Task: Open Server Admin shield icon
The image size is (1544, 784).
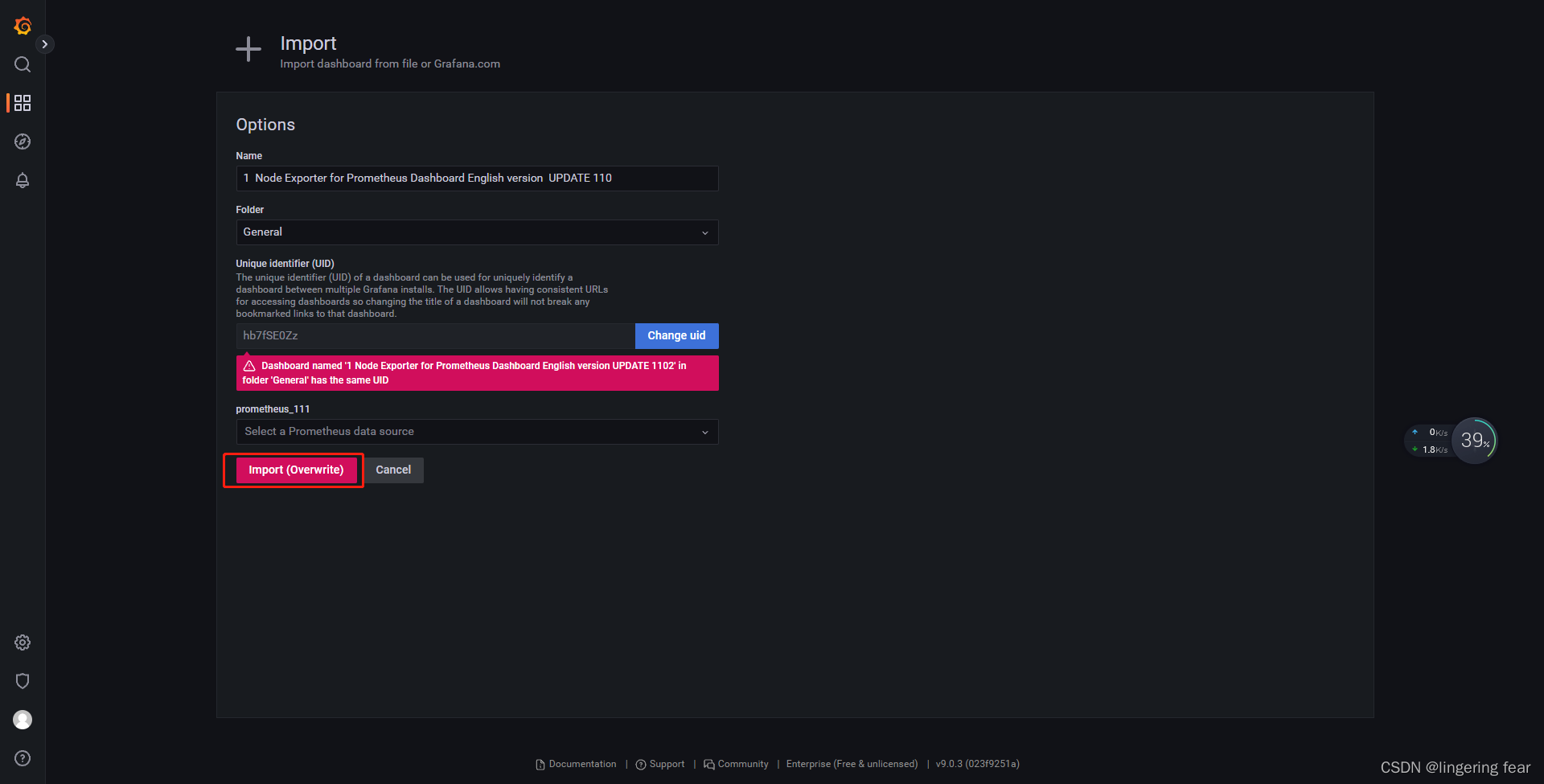Action: click(x=22, y=680)
